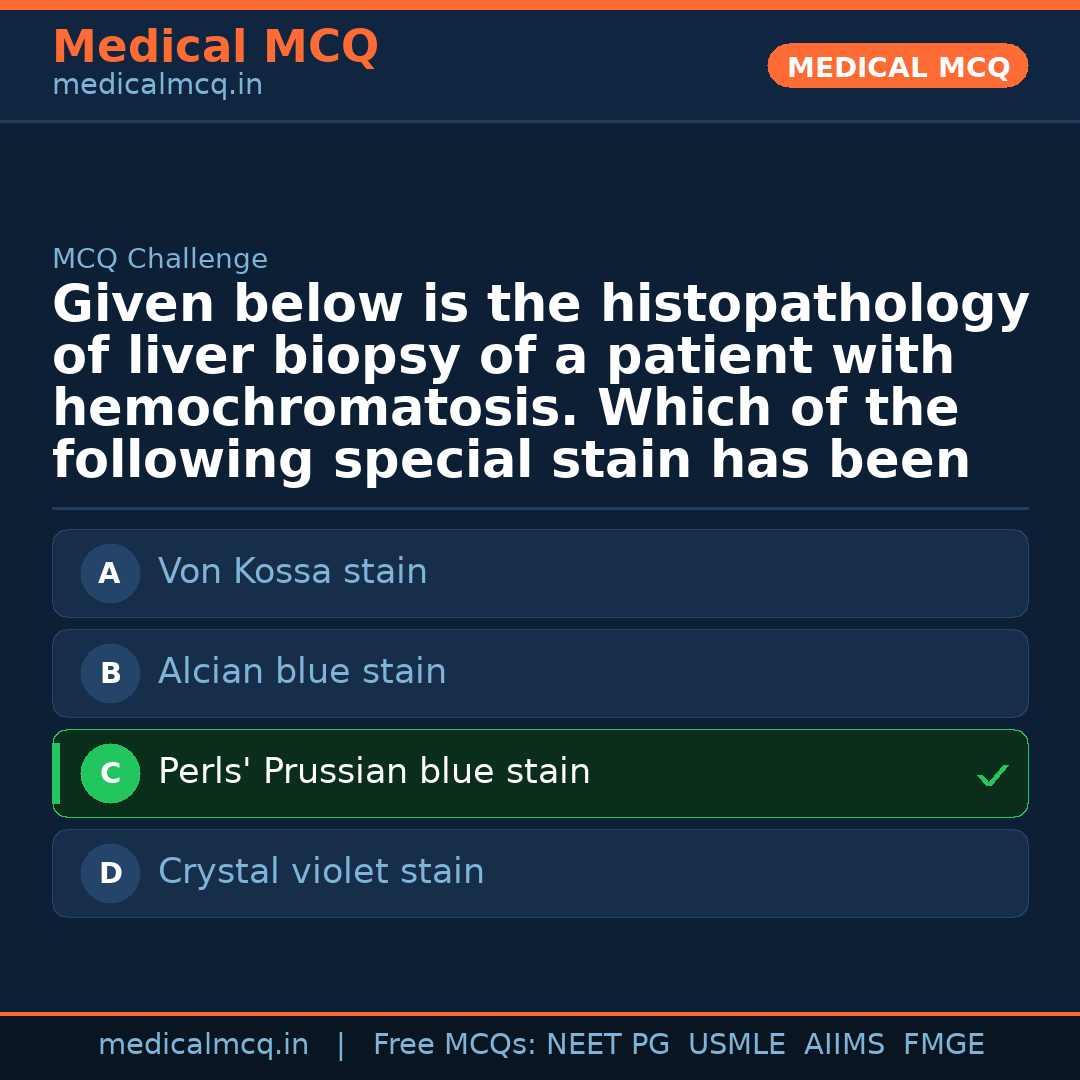
Task: Click the A letter circle icon
Action: click(x=110, y=574)
